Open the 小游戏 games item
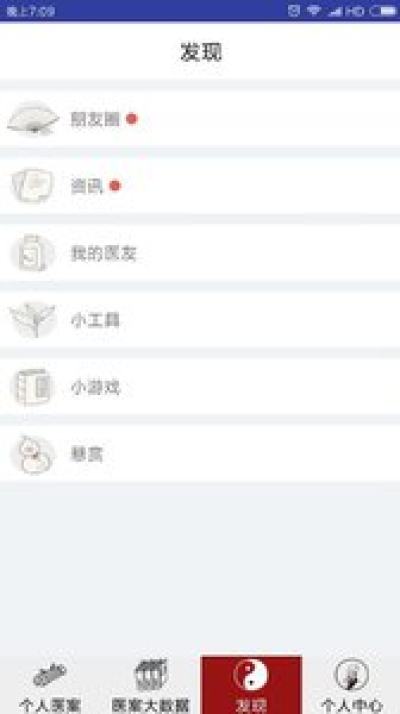400x714 pixels. (x=200, y=388)
